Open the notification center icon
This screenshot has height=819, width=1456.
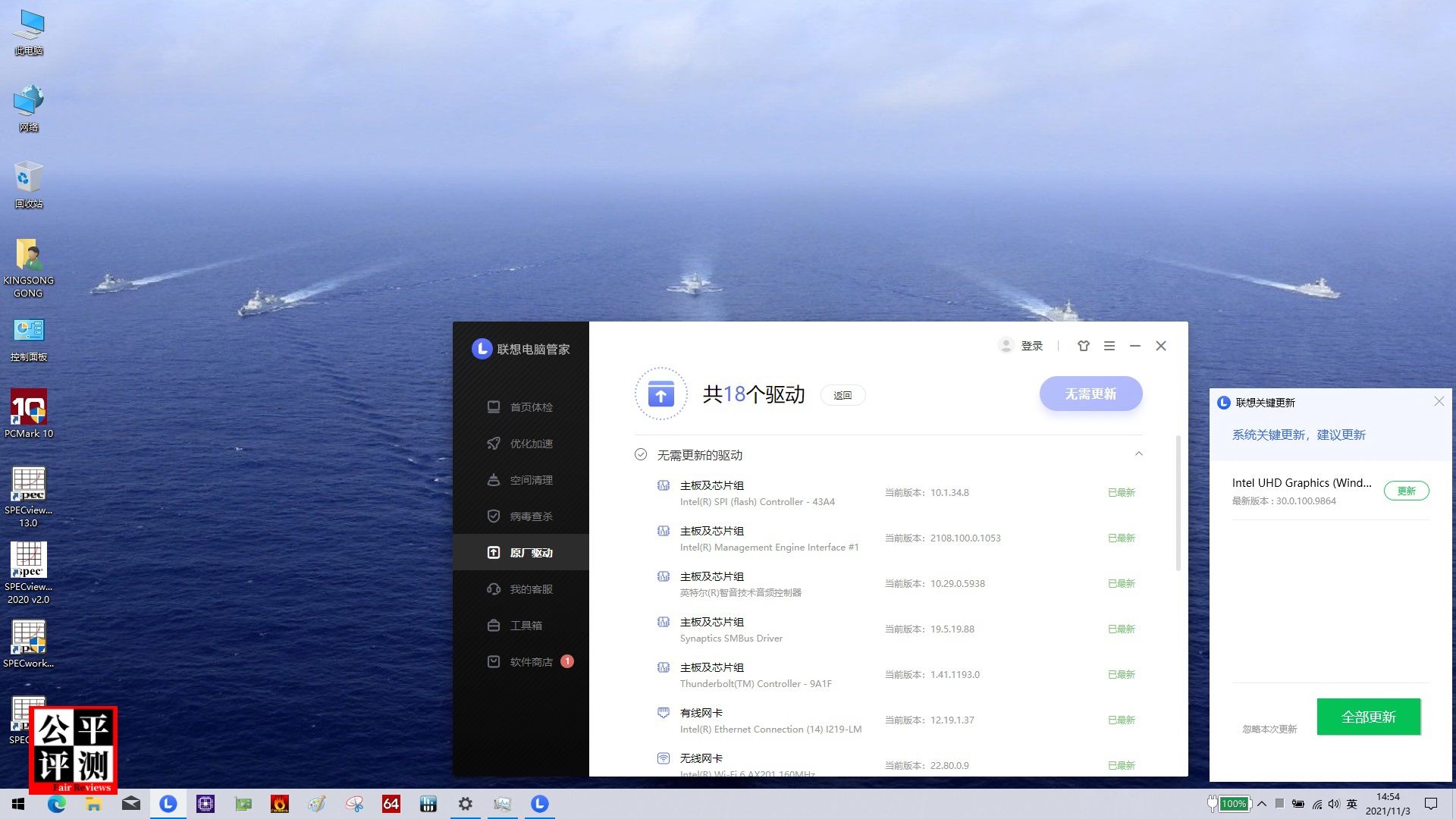pos(1431,804)
